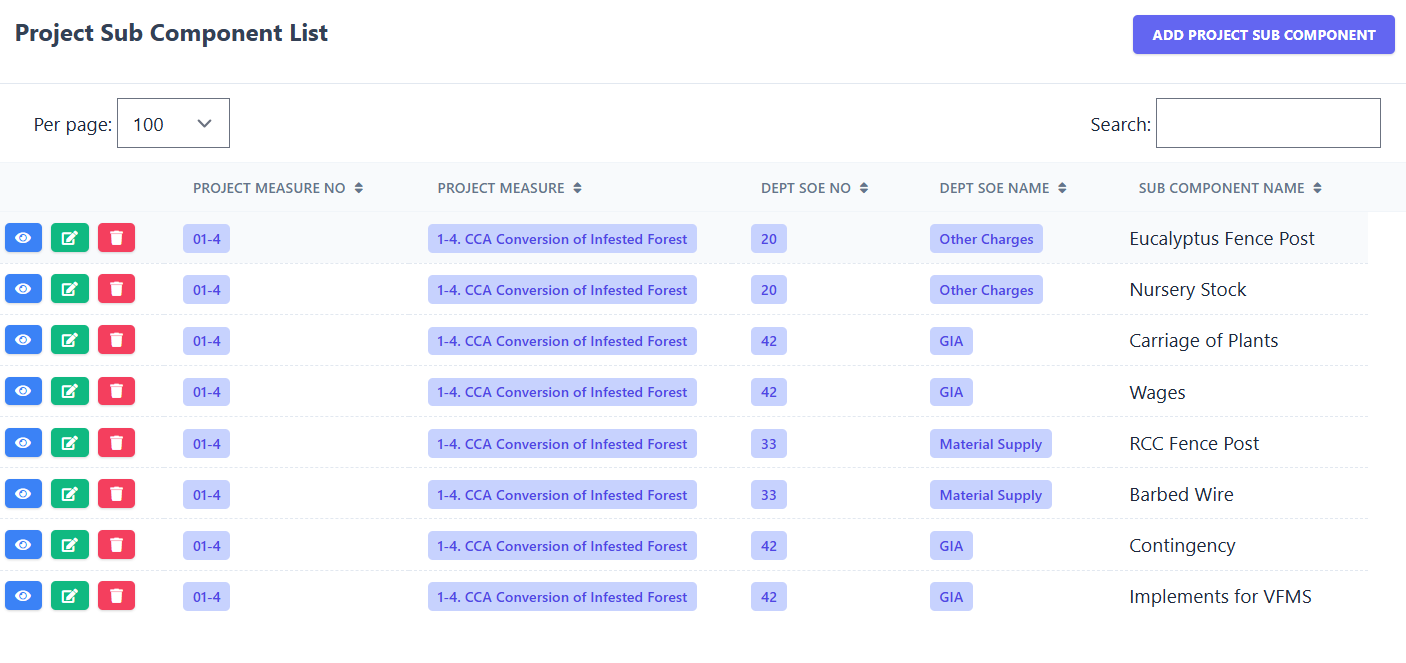
Task: Select the Other Charges badge in Nursery Stock row
Action: (x=986, y=289)
